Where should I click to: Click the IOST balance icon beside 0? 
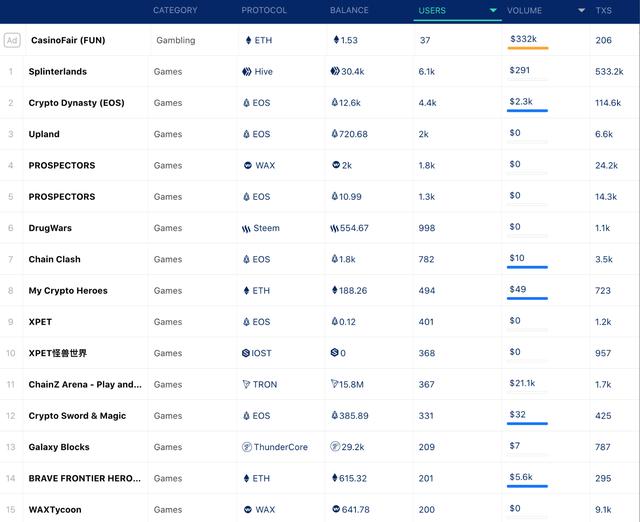tap(334, 352)
